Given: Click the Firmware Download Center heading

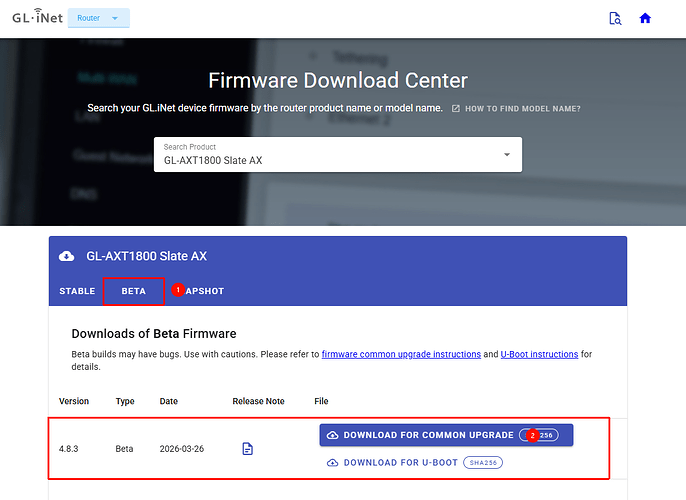Looking at the screenshot, I should (338, 80).
